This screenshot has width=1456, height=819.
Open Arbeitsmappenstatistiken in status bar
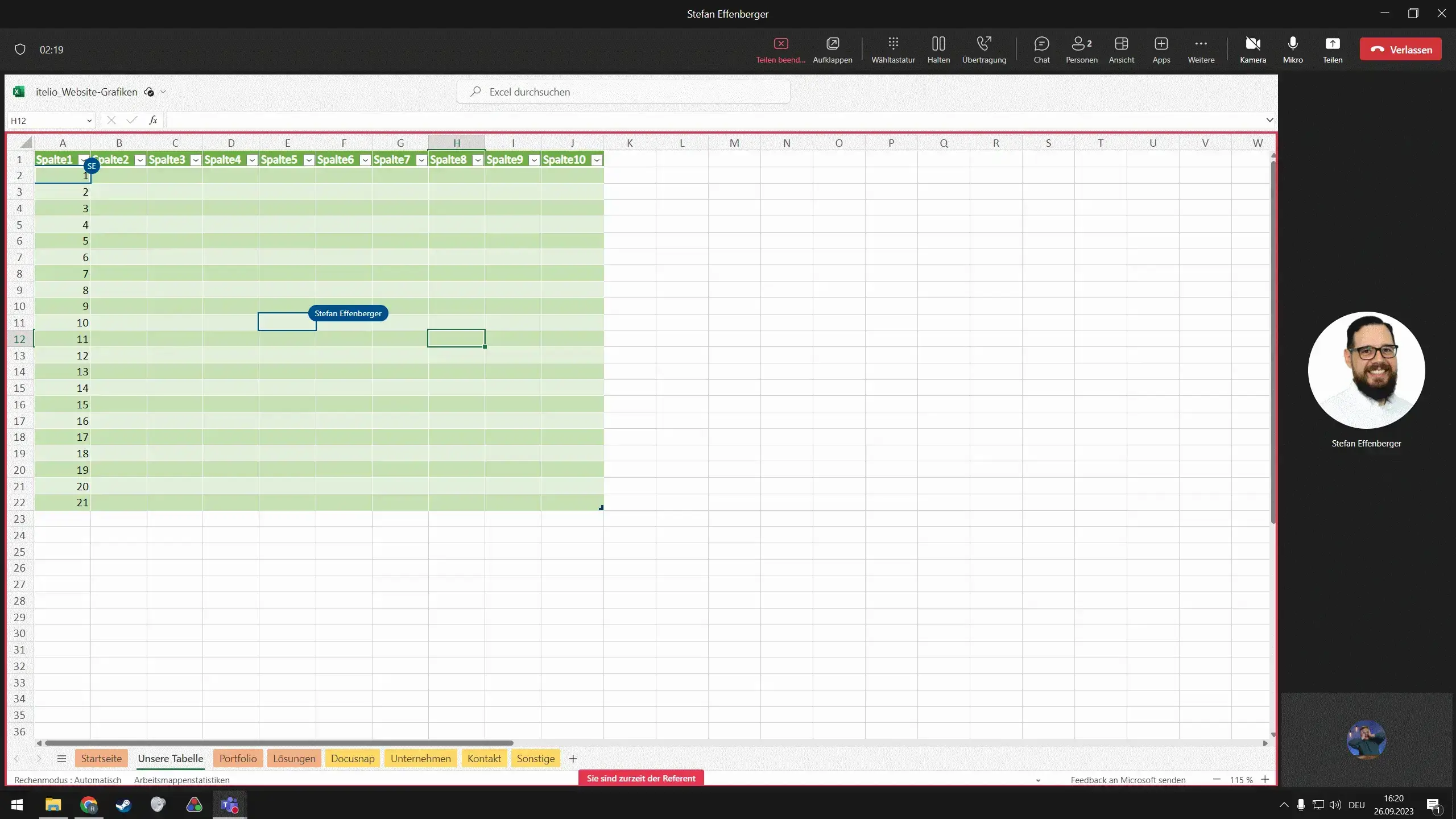click(182, 780)
